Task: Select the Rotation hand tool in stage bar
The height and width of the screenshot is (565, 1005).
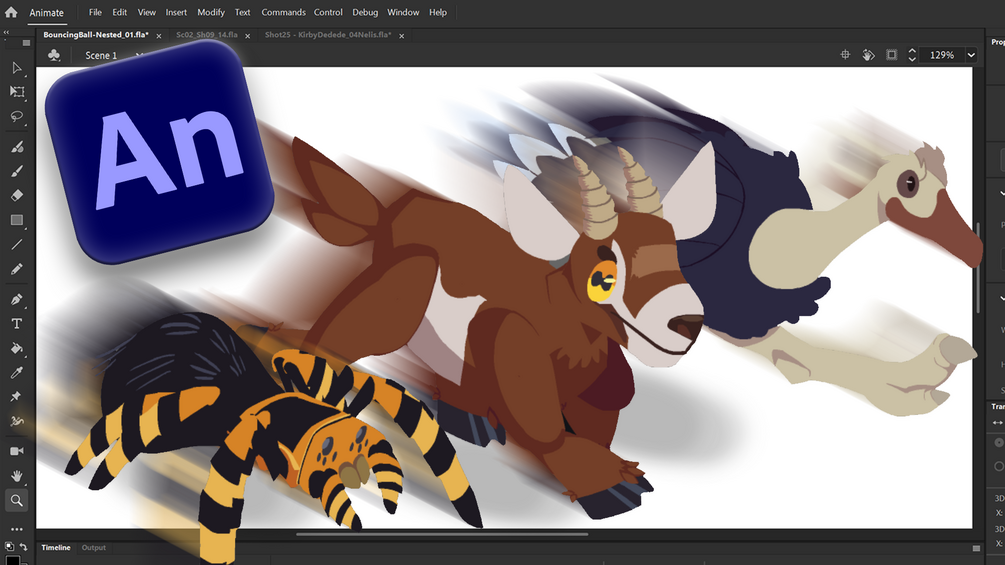Action: coord(868,55)
